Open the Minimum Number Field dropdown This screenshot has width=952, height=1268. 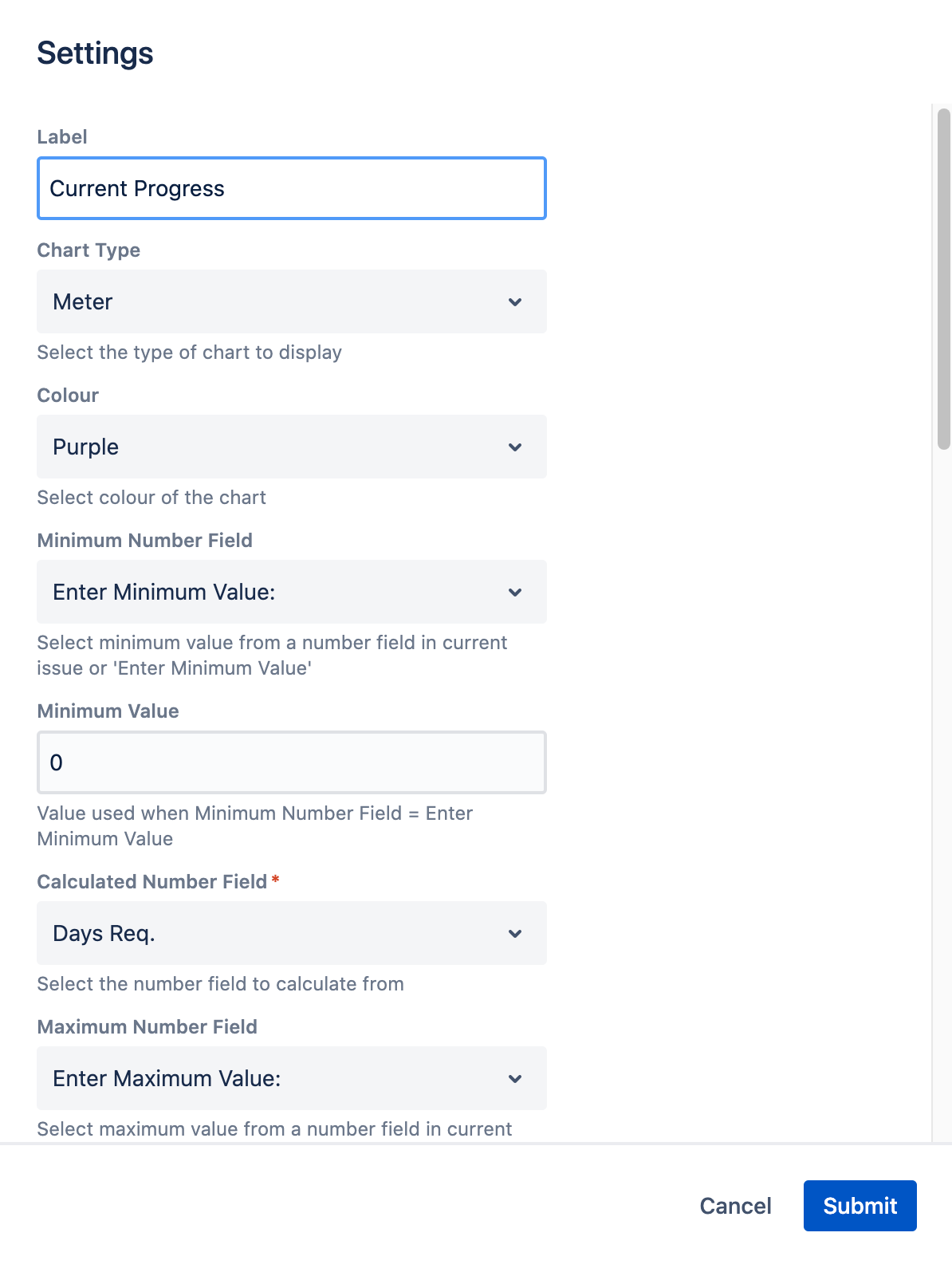pyautogui.click(x=291, y=592)
